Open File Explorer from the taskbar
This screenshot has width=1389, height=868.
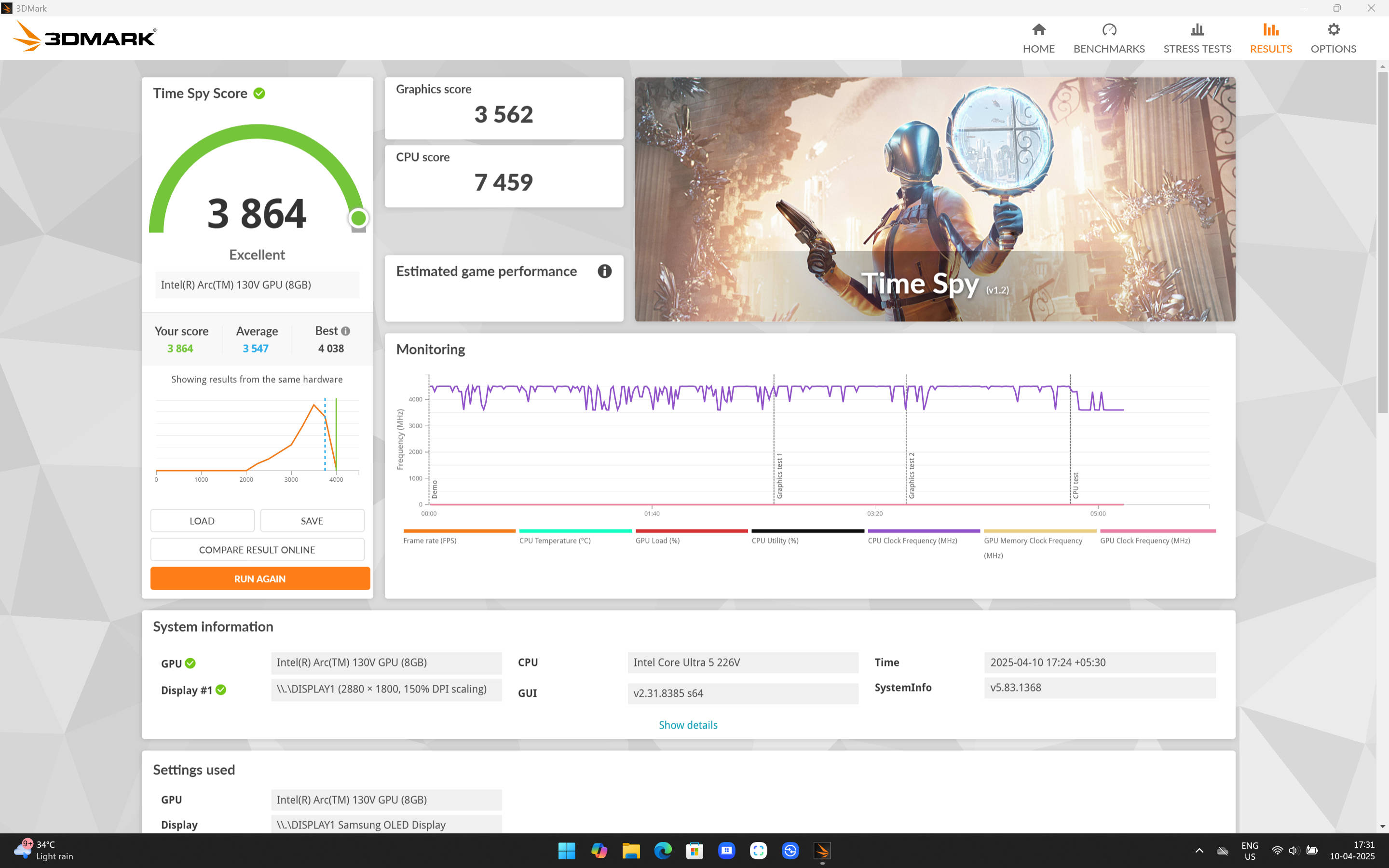click(x=631, y=850)
